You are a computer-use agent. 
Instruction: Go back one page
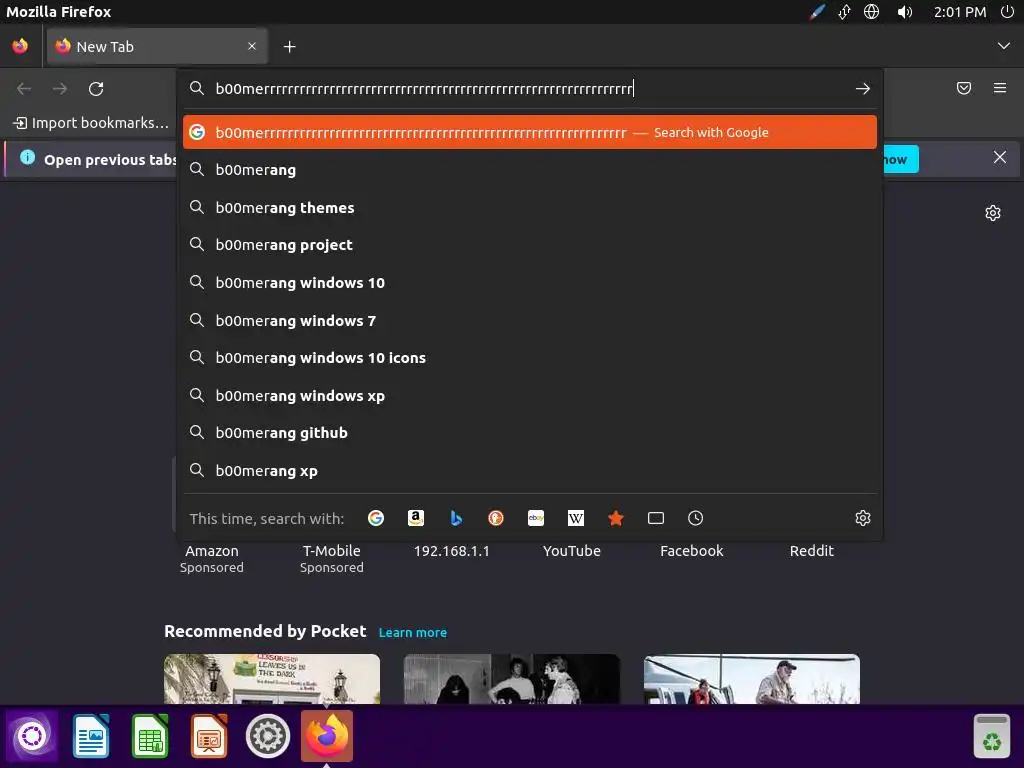point(24,88)
